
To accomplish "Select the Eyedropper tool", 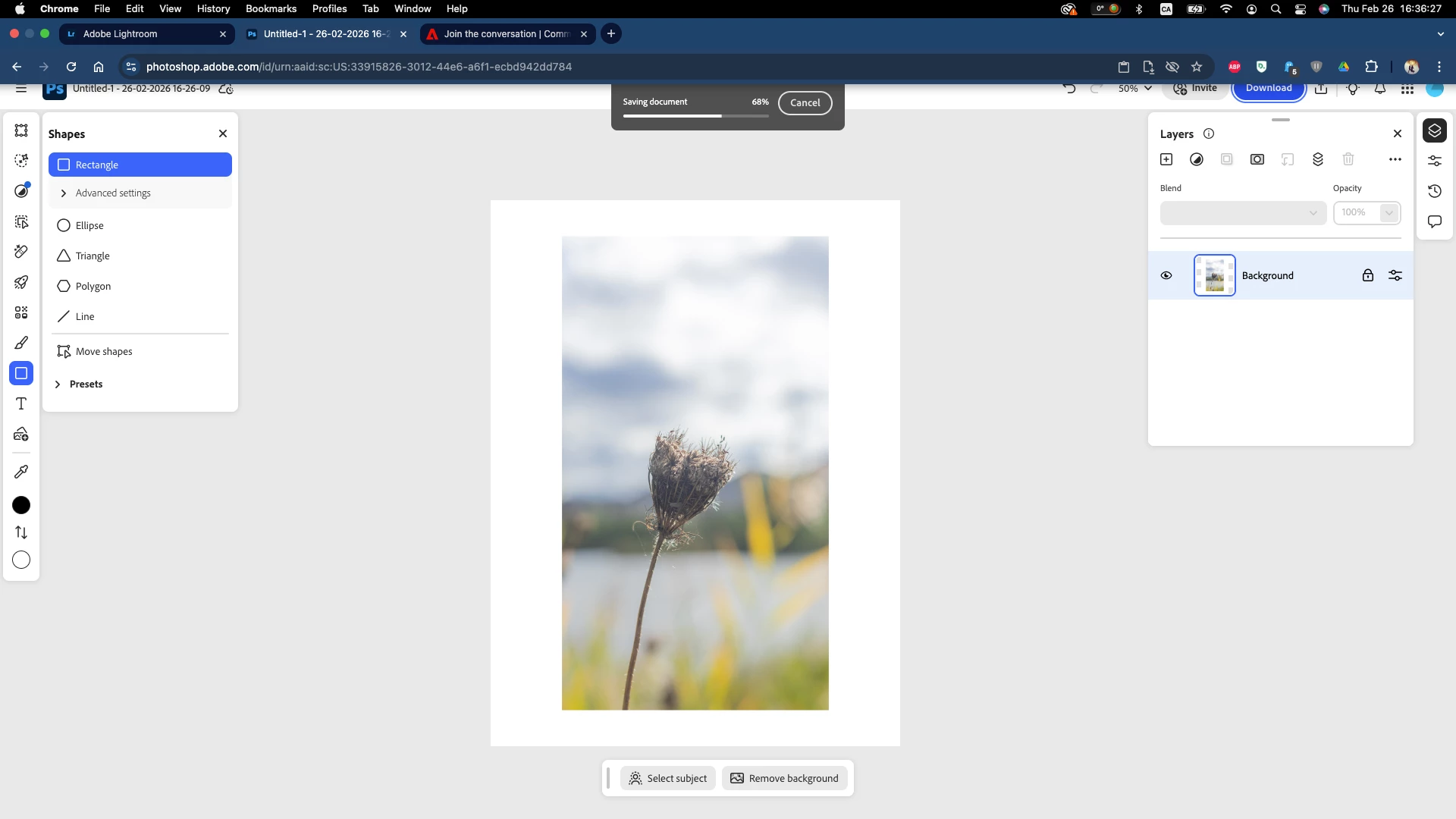I will 21,472.
